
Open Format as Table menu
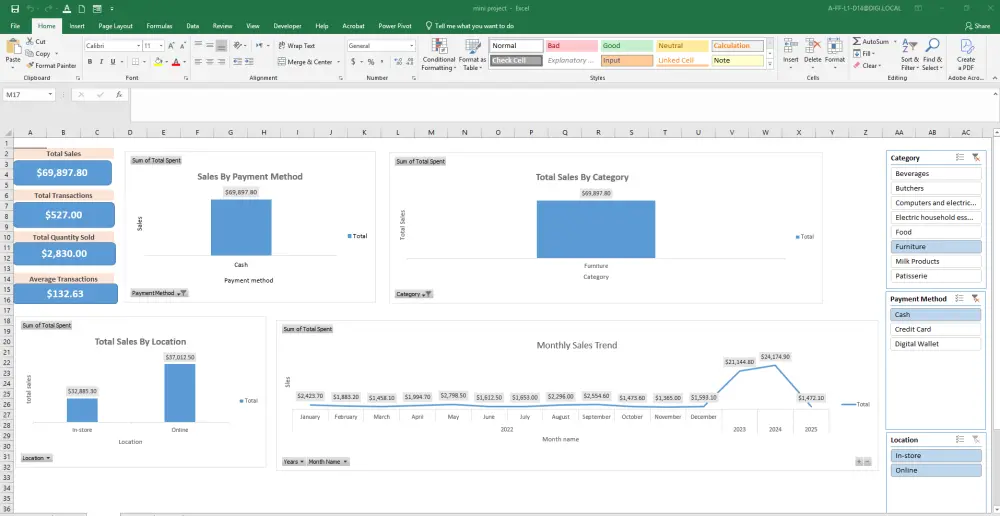pos(473,55)
